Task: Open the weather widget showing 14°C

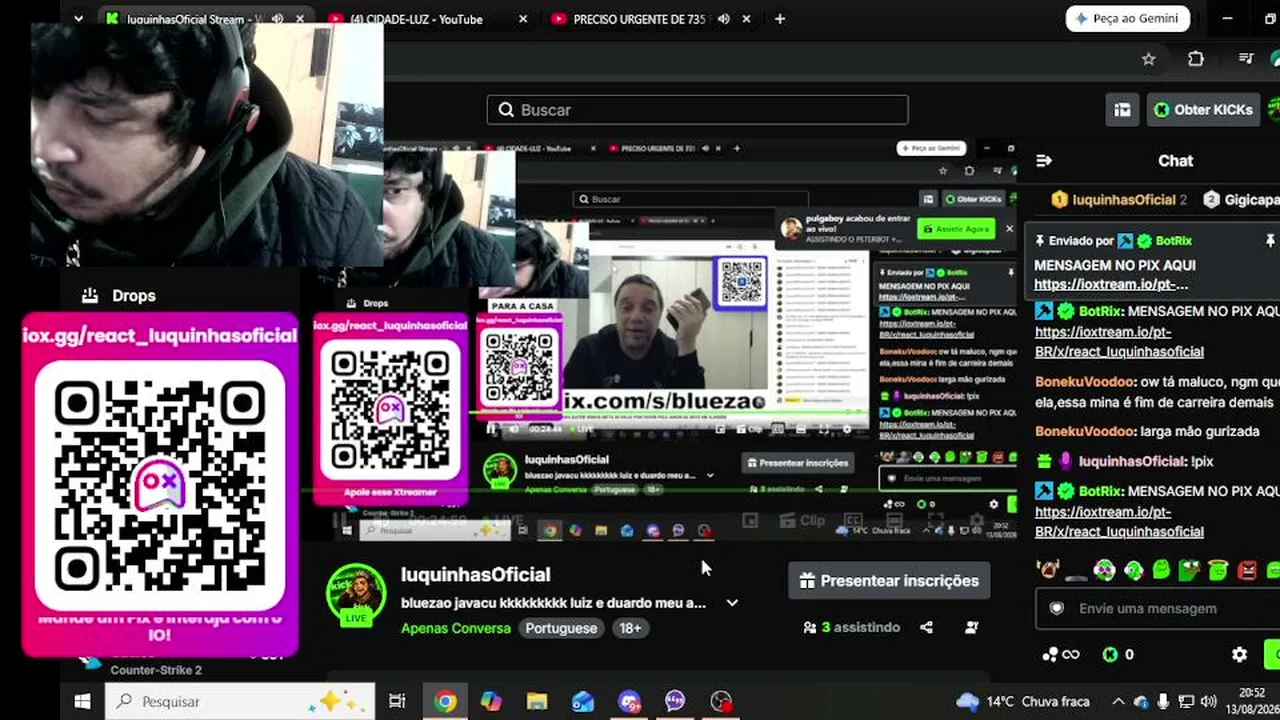Action: point(1023,702)
